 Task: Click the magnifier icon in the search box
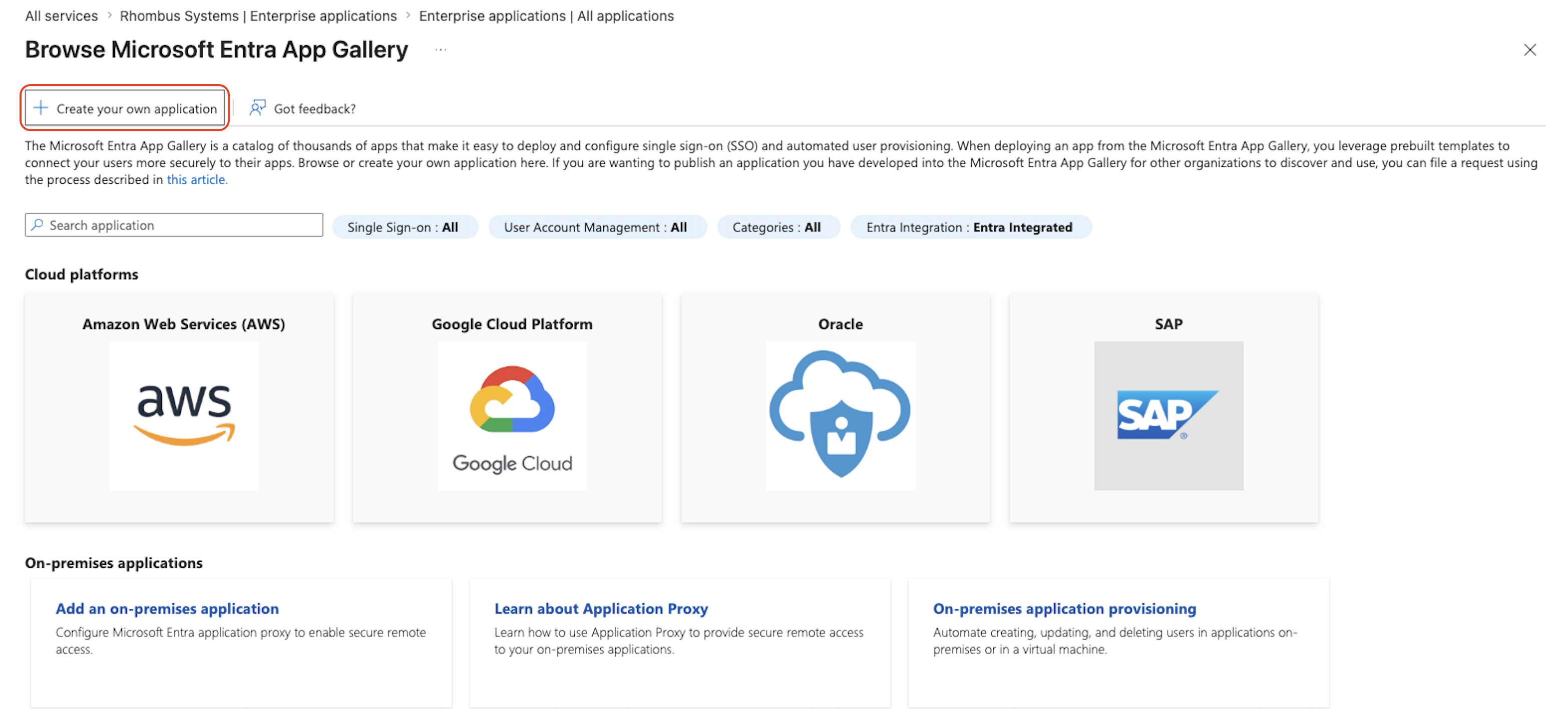click(38, 225)
